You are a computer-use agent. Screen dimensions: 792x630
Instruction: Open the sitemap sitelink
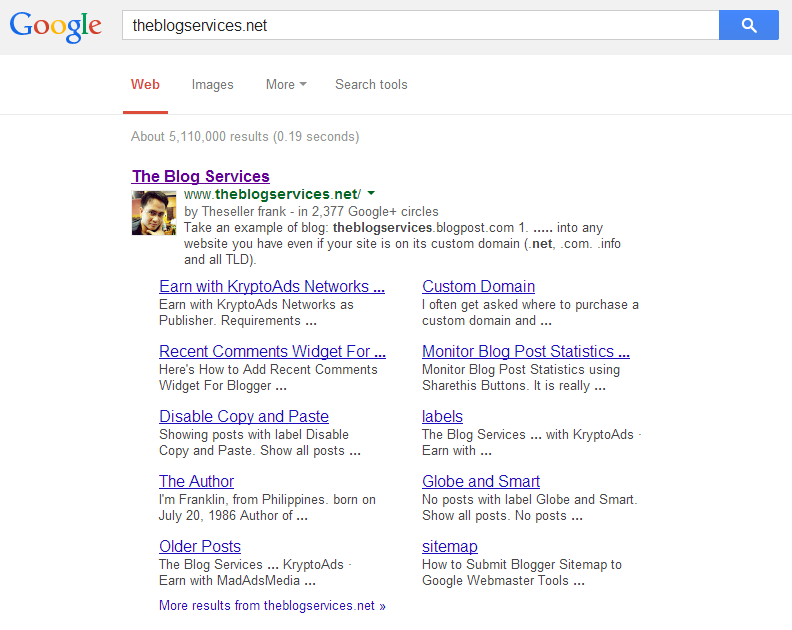pos(450,546)
